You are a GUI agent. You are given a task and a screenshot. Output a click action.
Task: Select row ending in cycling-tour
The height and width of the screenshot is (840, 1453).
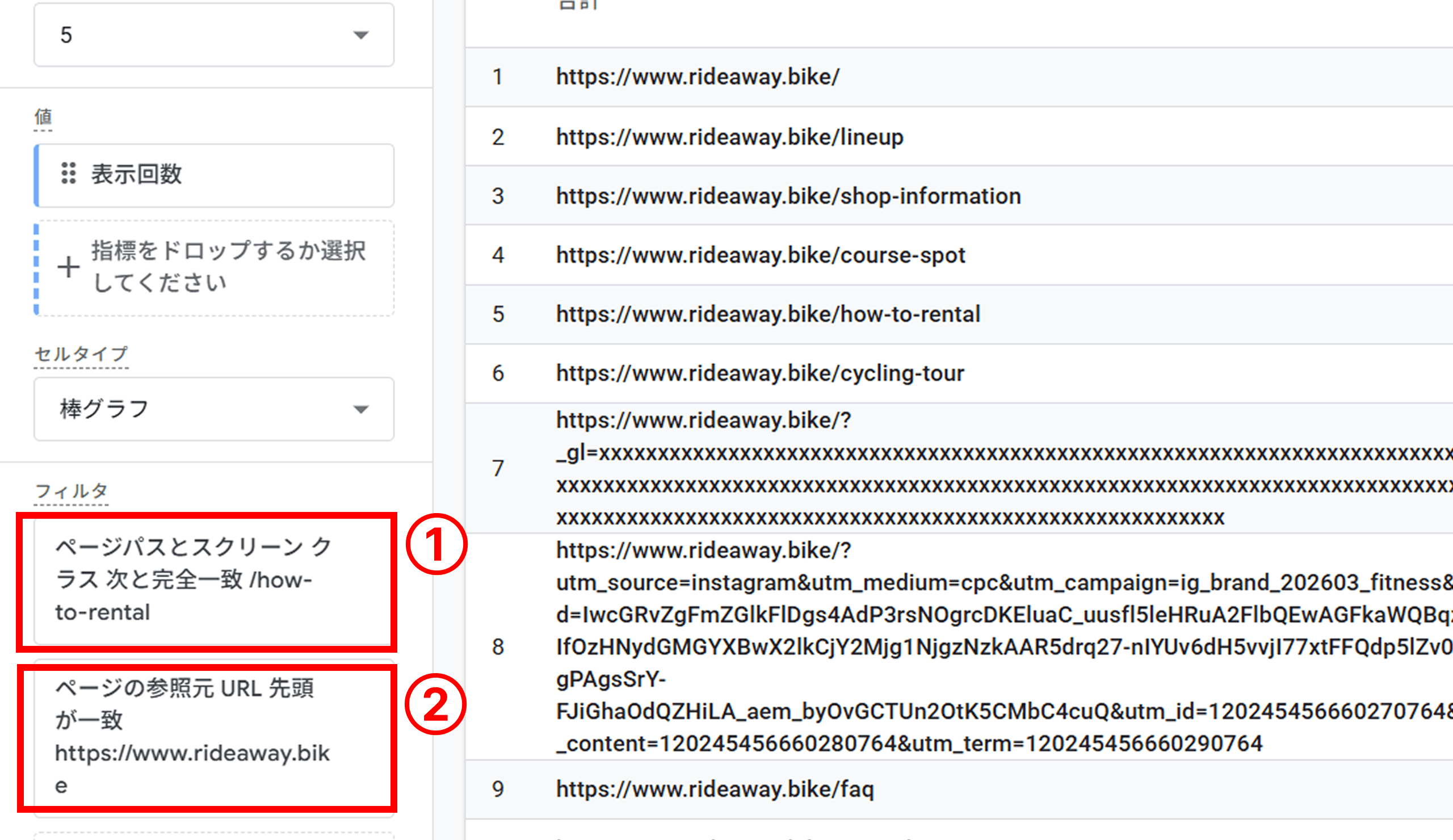tap(959, 373)
